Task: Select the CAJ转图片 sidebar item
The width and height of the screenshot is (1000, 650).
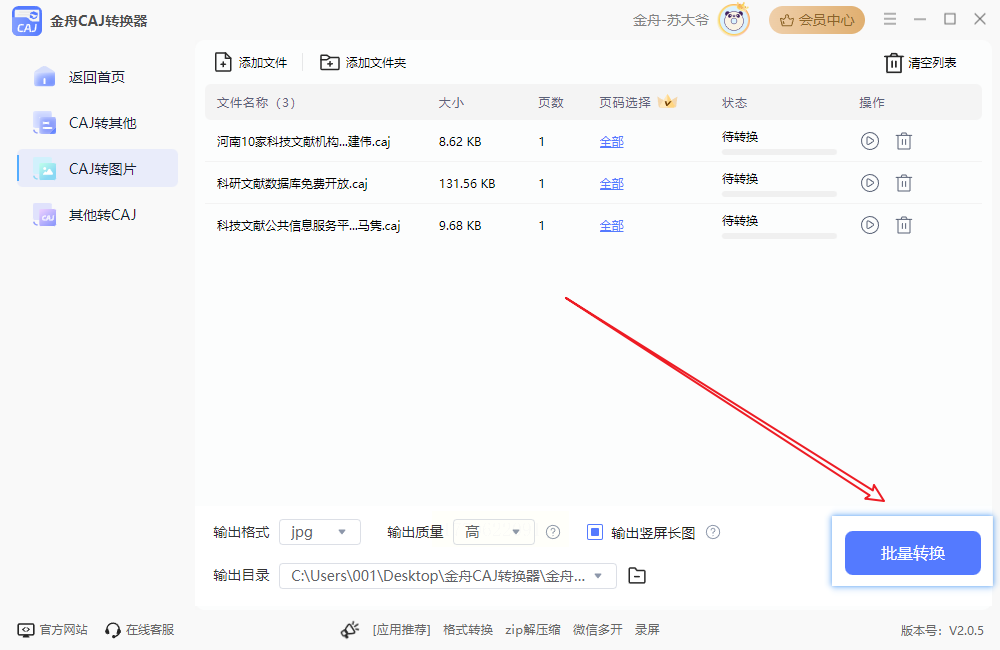Action: (97, 169)
